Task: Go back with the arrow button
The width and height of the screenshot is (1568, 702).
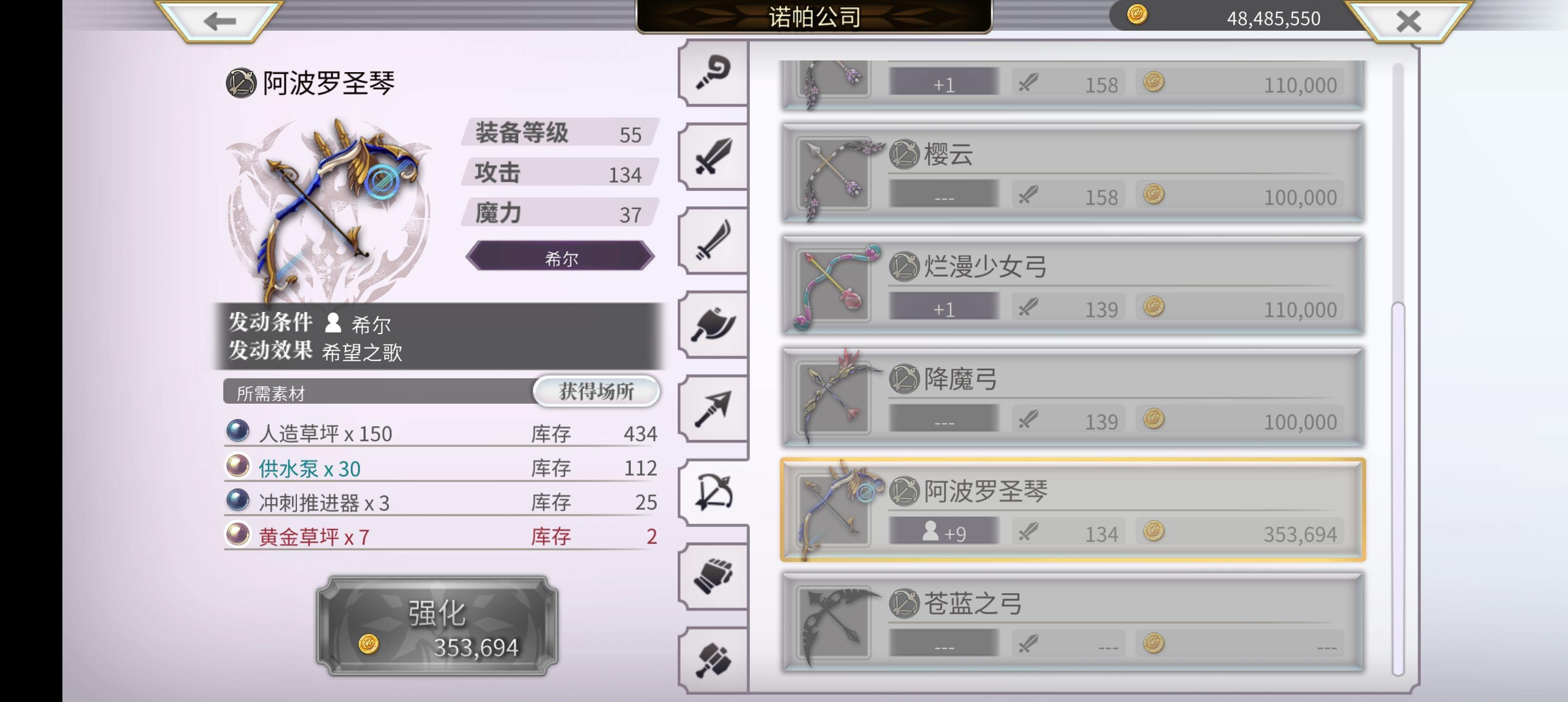Action: pyautogui.click(x=220, y=21)
